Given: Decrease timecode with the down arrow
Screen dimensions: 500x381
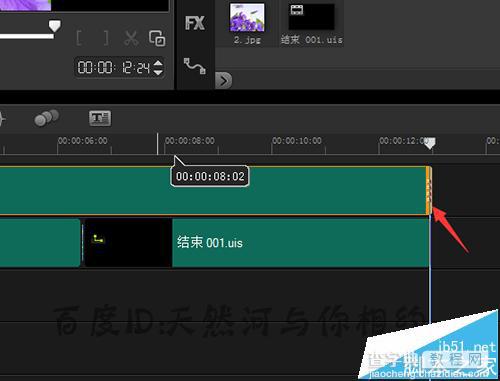Looking at the screenshot, I should [158, 72].
